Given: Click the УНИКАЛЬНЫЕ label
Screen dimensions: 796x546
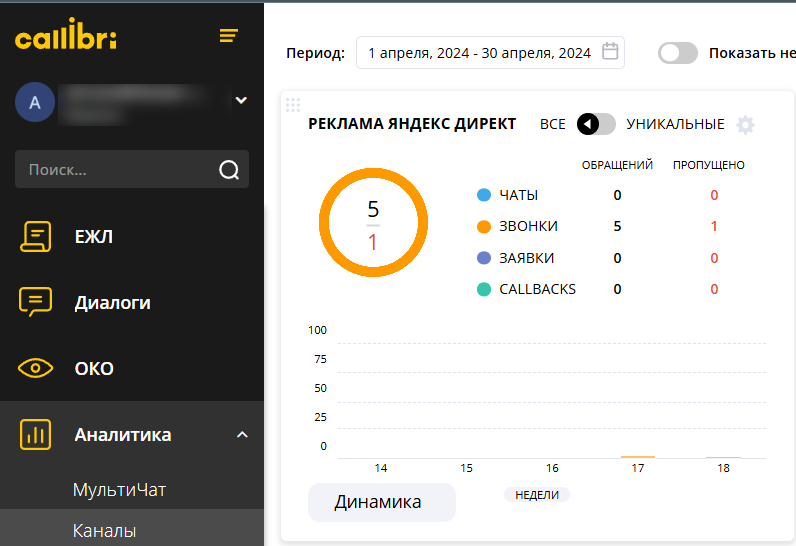Looking at the screenshot, I should click(675, 124).
